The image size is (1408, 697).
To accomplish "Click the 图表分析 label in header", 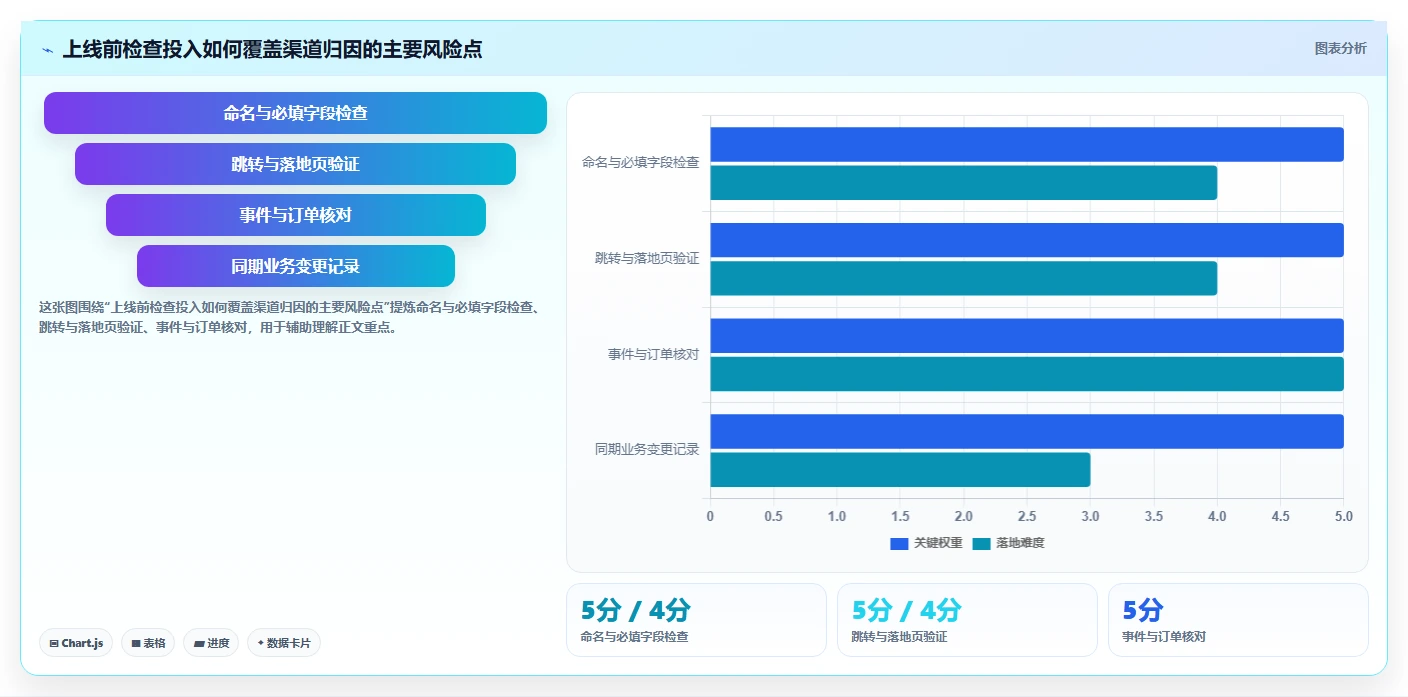I will [1340, 49].
